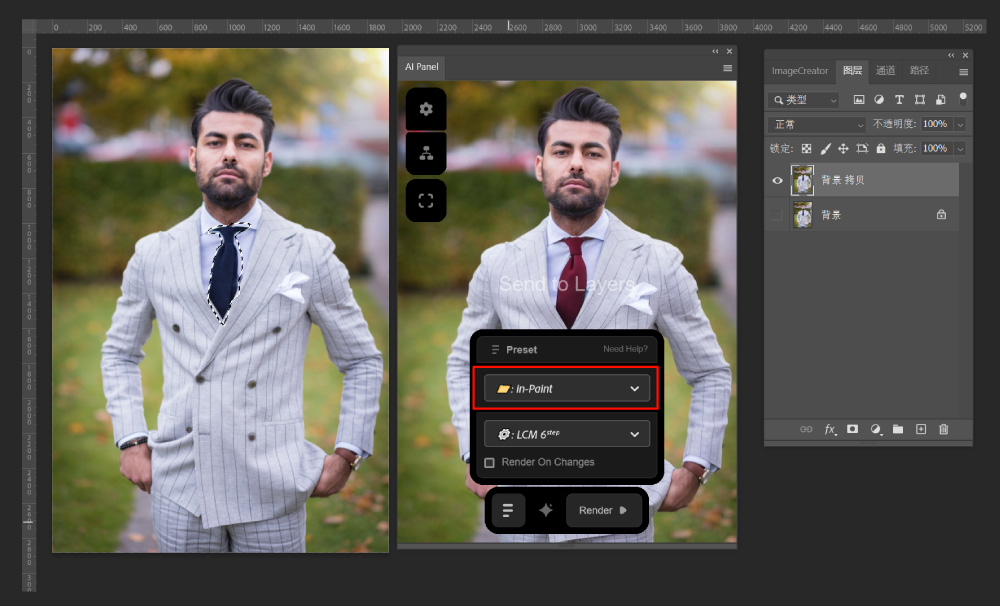Switch to the ImageCreator tab
1000x606 pixels.
point(800,71)
